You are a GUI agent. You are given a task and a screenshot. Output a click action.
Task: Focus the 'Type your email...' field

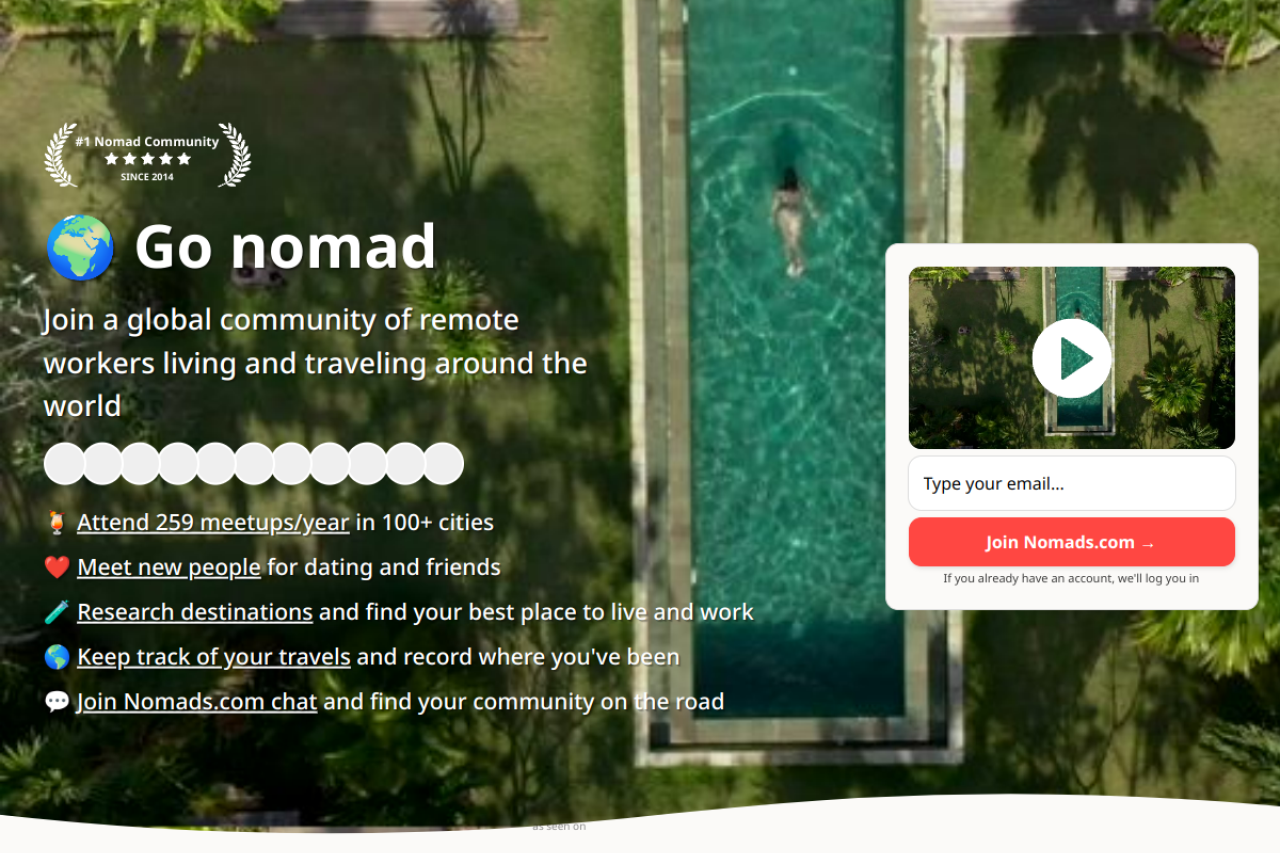click(x=1071, y=484)
